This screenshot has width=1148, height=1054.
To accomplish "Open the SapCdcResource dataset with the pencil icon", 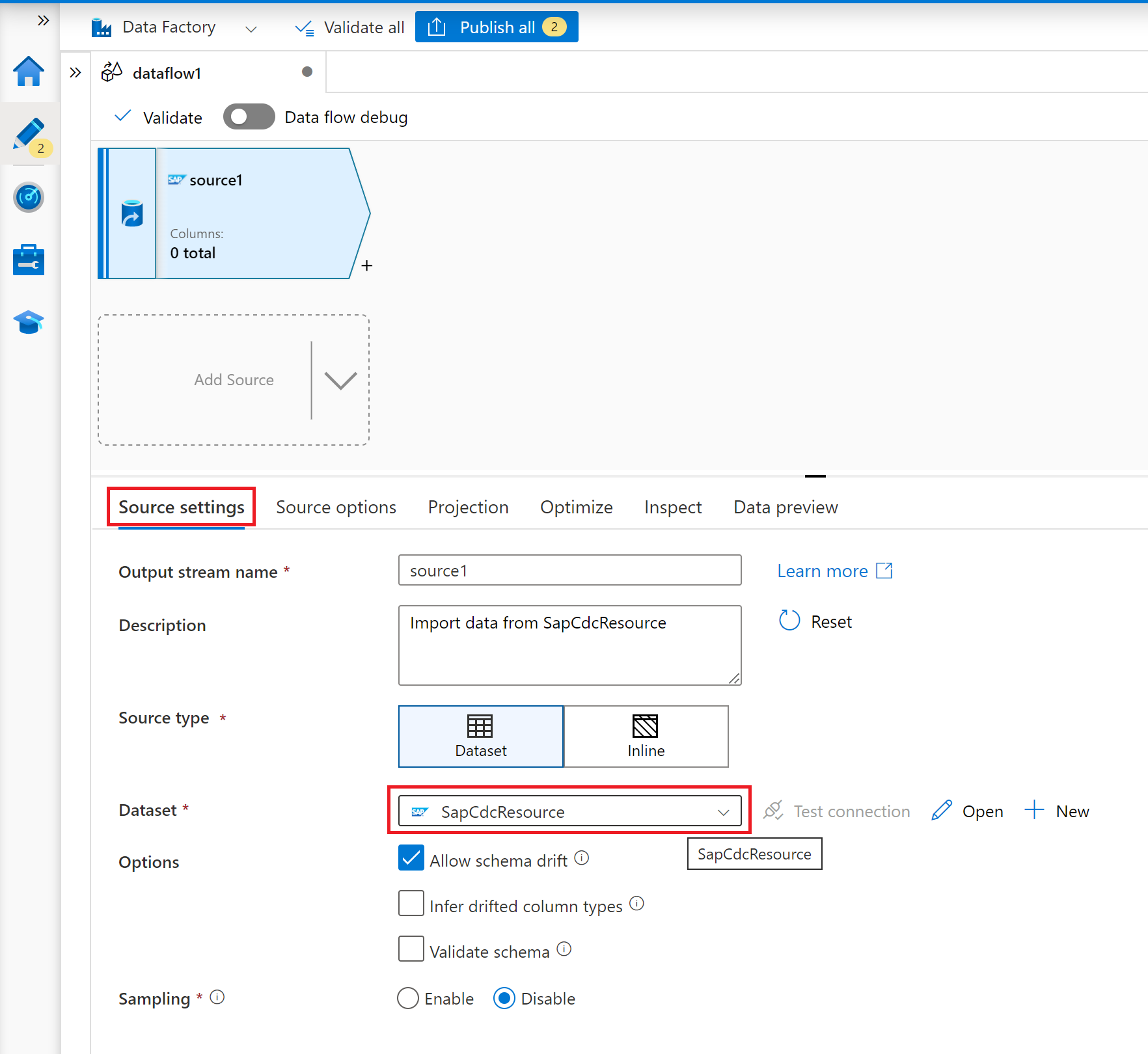I will [x=967, y=811].
